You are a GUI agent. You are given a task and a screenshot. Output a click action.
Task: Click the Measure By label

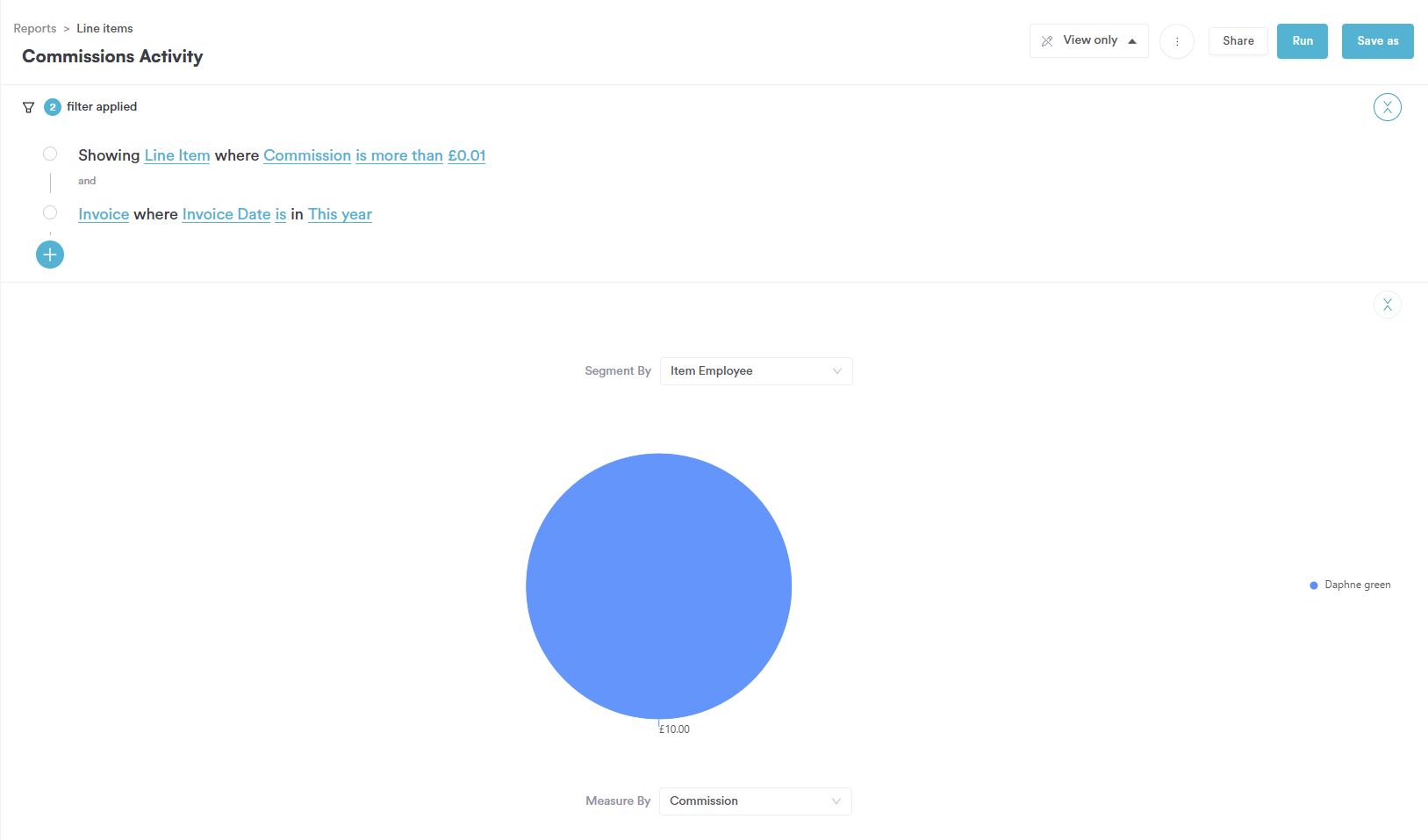point(618,801)
